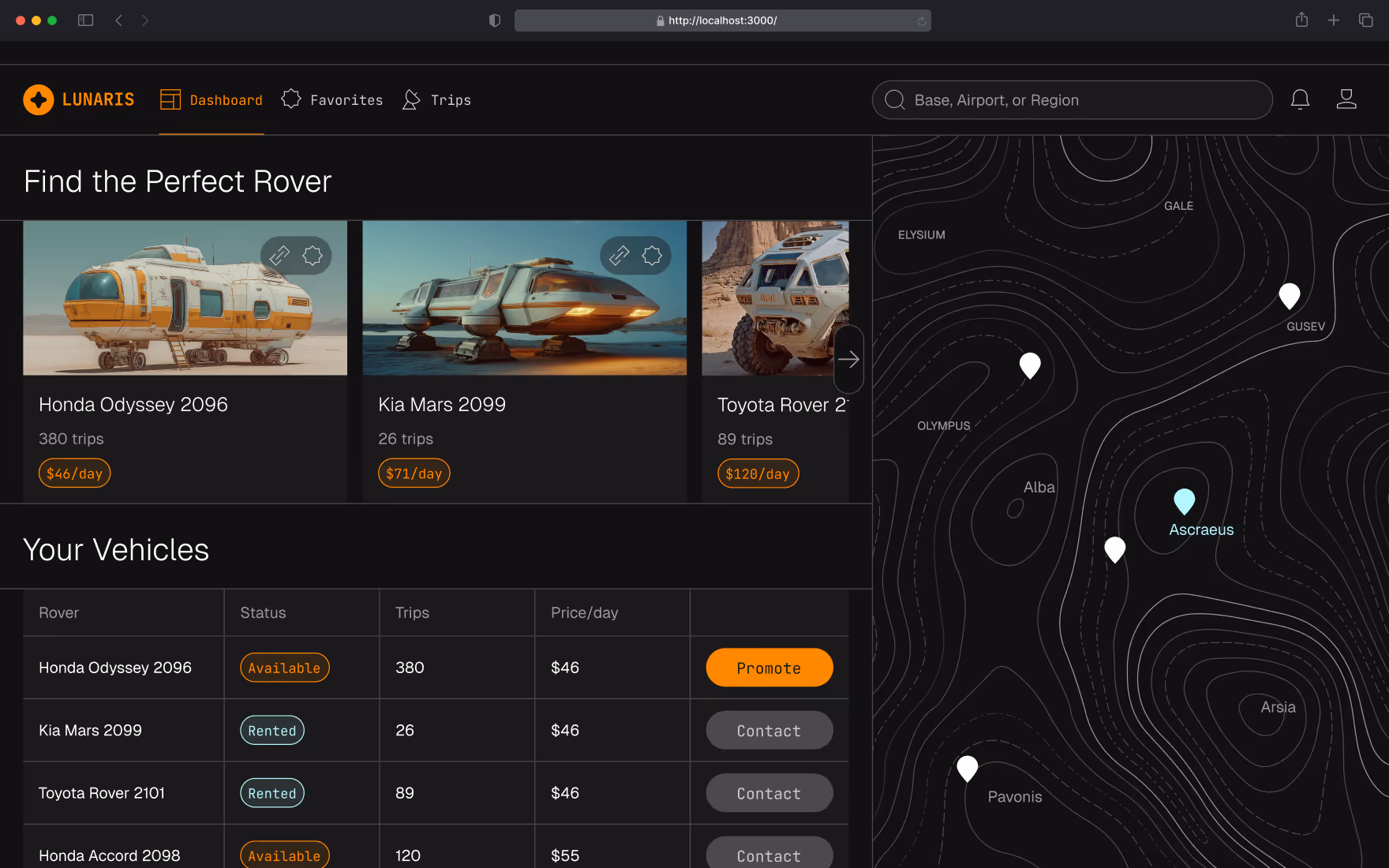Screen dimensions: 1389x868
Task: Click the Alba map label
Action: click(x=1039, y=487)
